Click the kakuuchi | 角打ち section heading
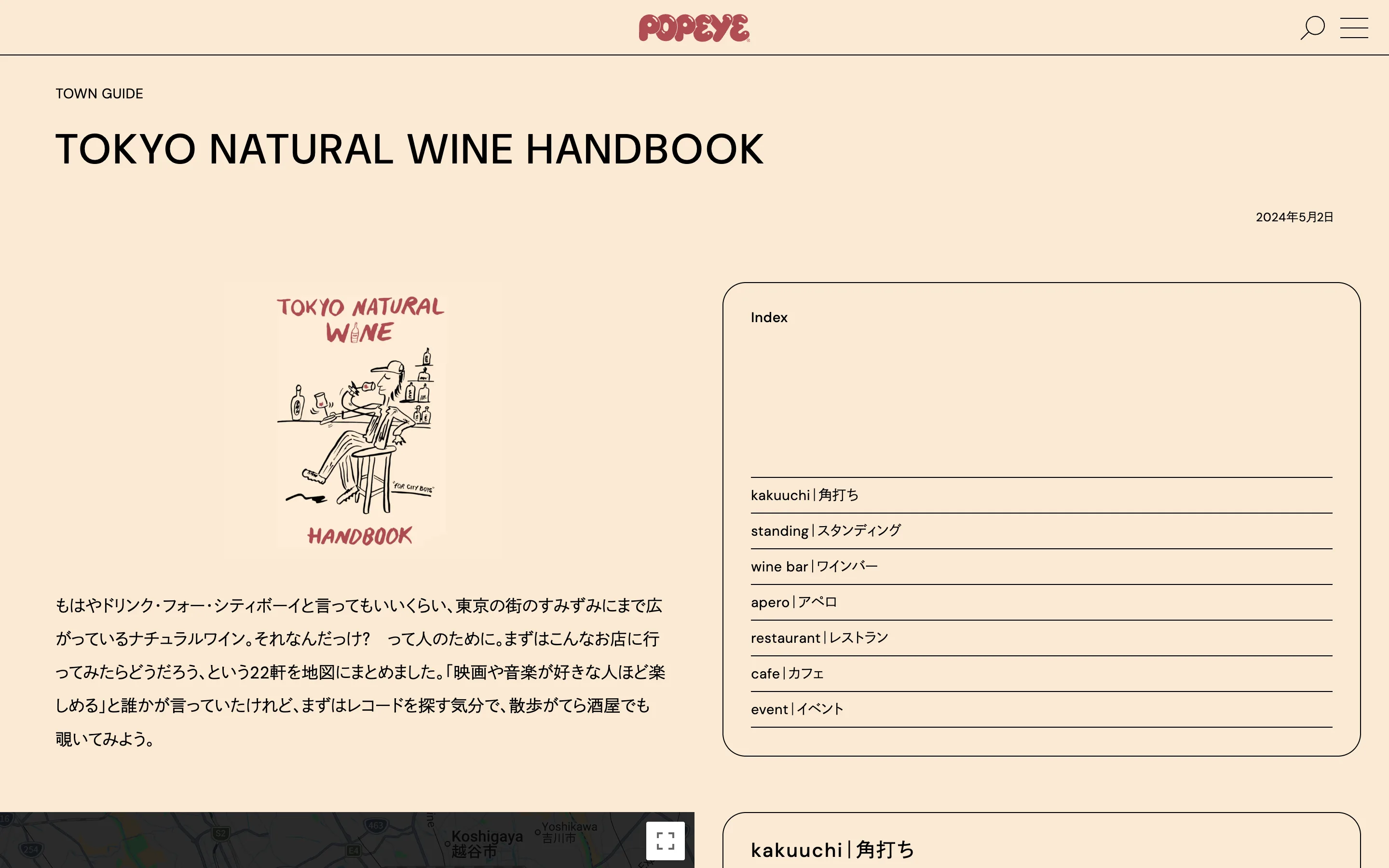This screenshot has width=1389, height=868. 832,850
